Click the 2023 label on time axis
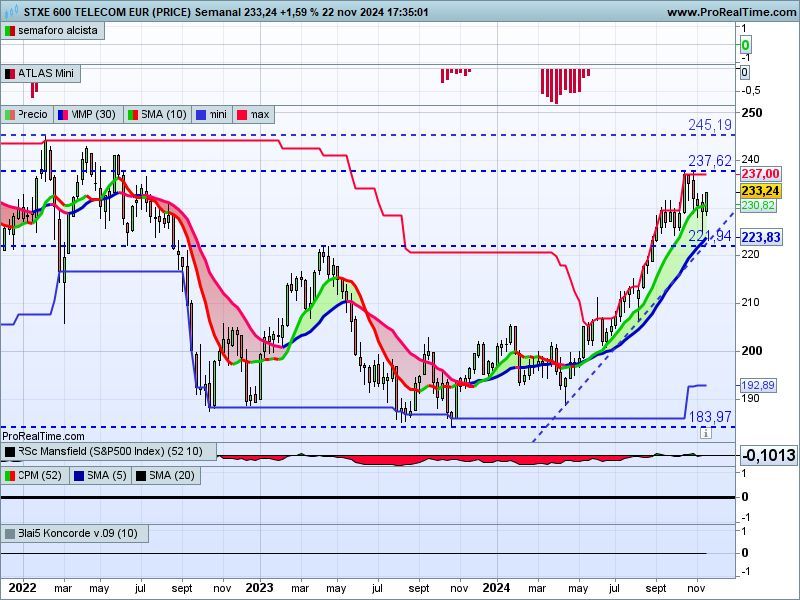 [259, 588]
